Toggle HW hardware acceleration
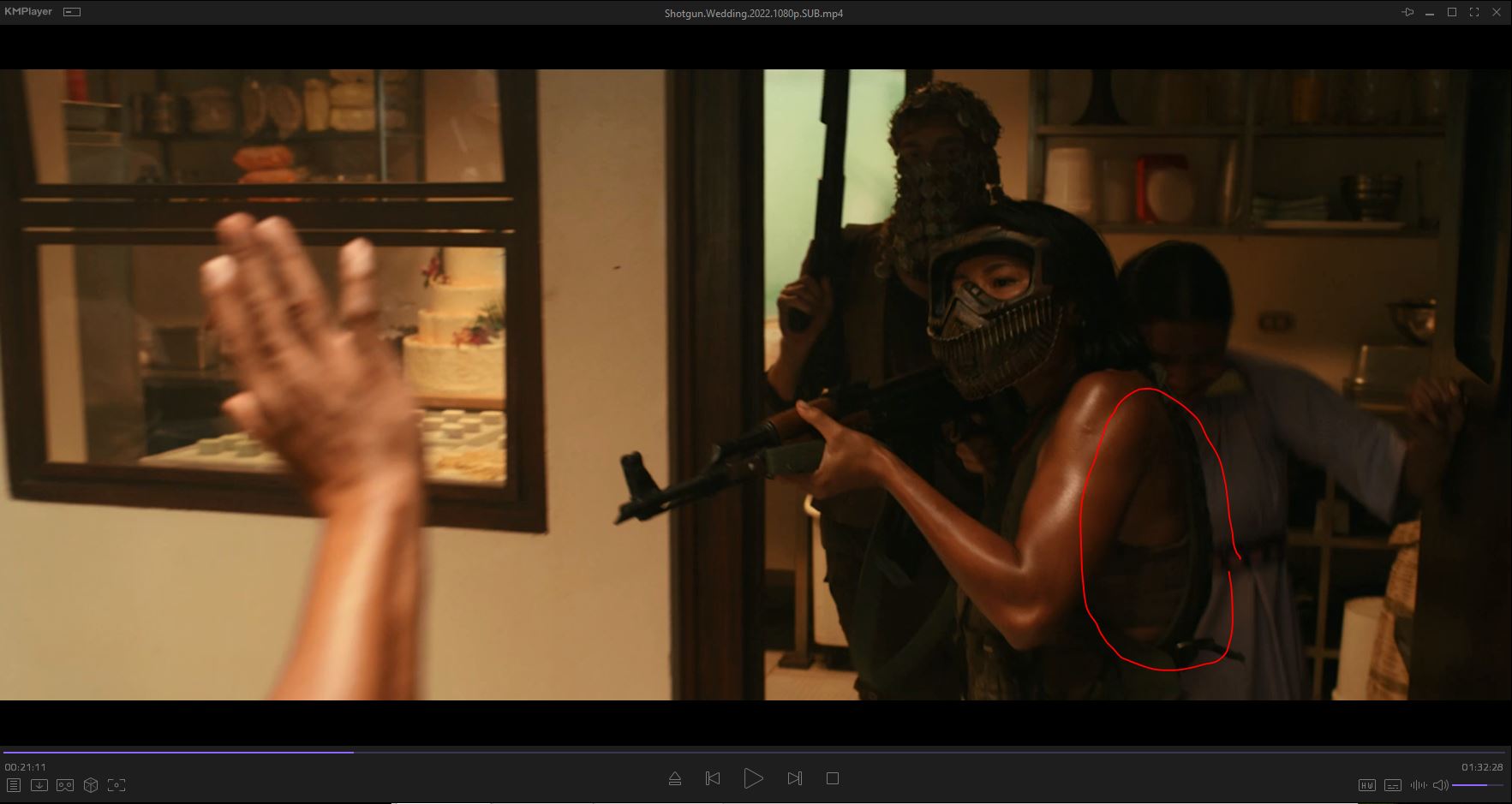 tap(1367, 785)
